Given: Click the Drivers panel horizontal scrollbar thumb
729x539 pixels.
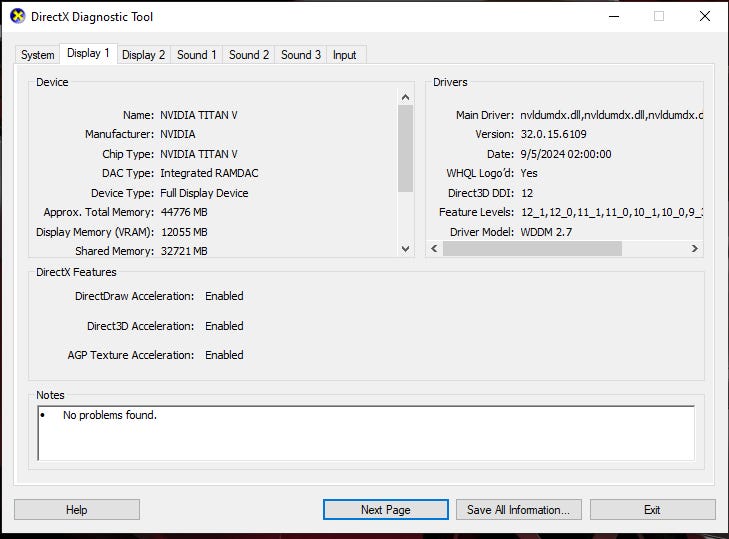Looking at the screenshot, I should pos(532,248).
